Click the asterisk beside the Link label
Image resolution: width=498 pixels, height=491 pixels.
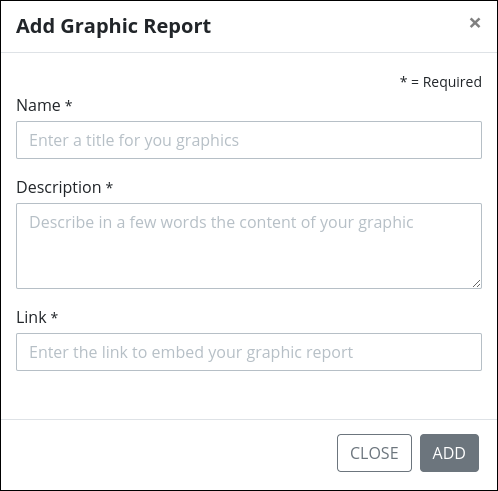click(54, 316)
